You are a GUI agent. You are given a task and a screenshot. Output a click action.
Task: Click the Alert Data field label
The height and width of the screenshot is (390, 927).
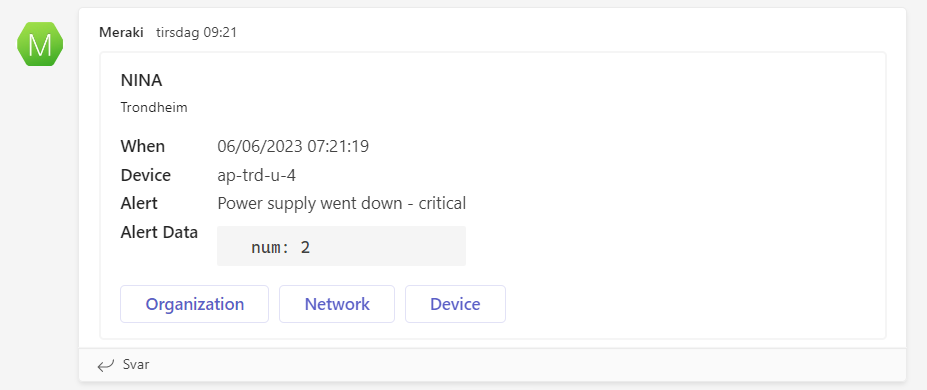[x=159, y=232]
